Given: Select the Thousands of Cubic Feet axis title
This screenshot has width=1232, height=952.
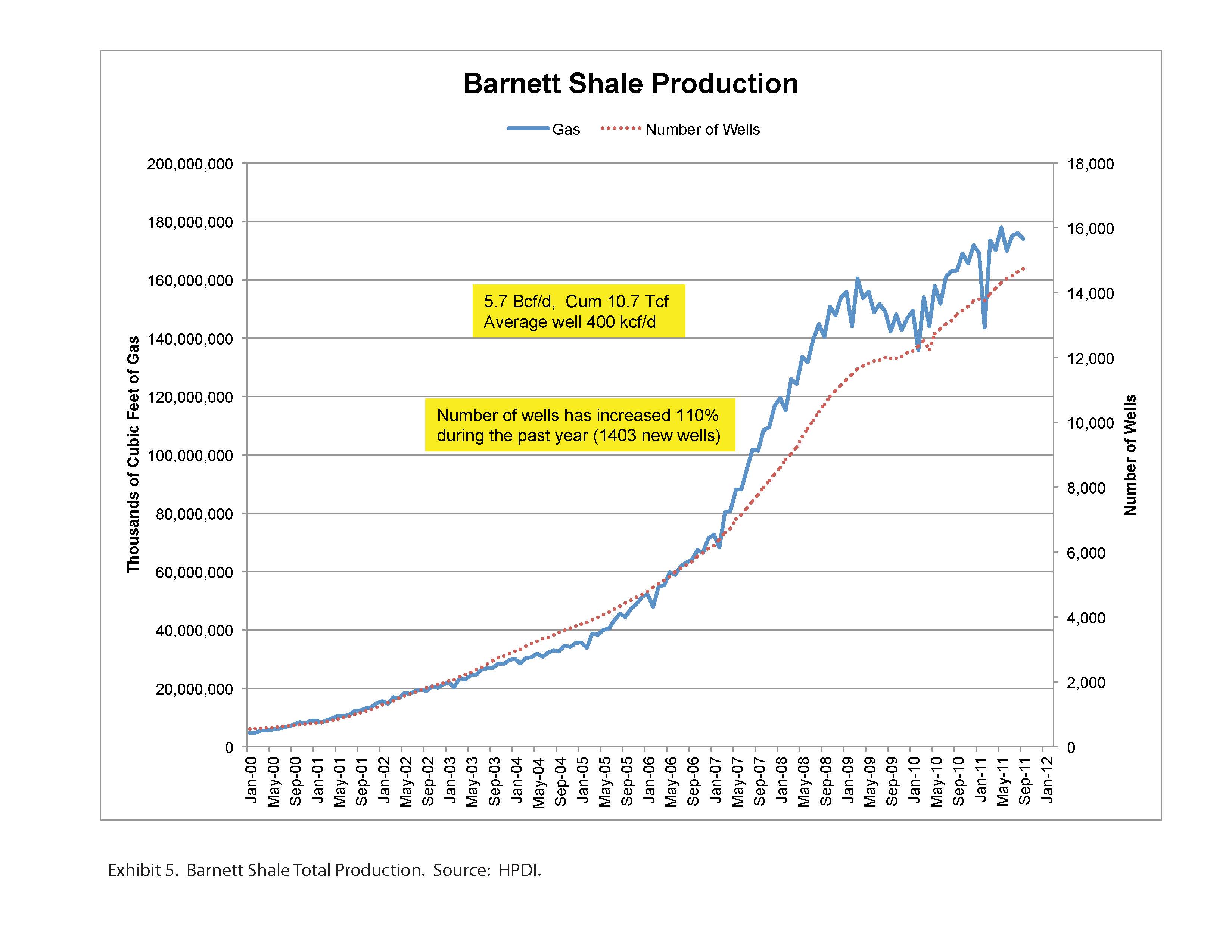Looking at the screenshot, I should (133, 455).
